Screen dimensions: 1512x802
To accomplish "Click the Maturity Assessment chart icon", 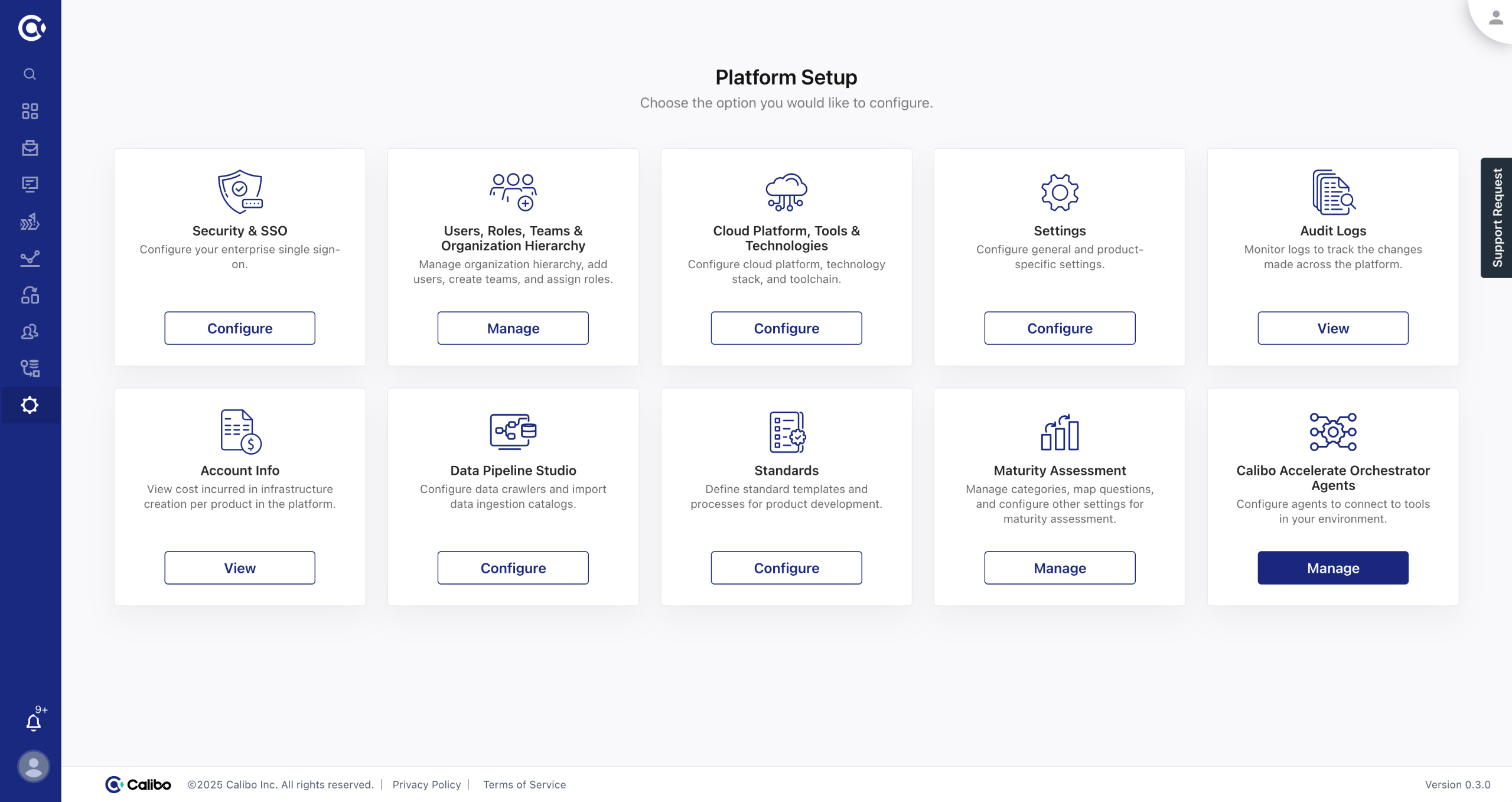I will coord(1060,432).
